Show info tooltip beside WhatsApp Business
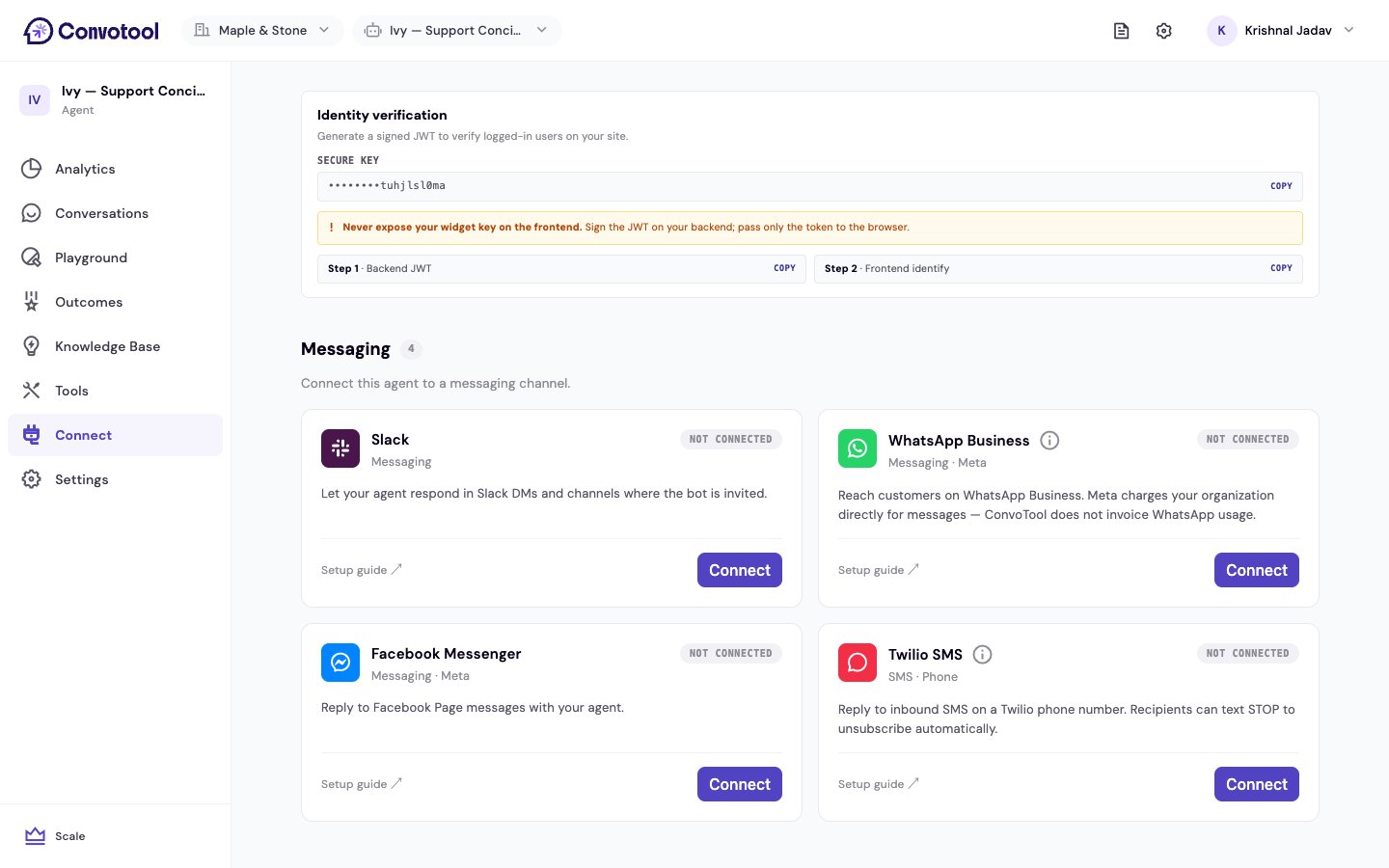The width and height of the screenshot is (1389, 868). 1049,441
